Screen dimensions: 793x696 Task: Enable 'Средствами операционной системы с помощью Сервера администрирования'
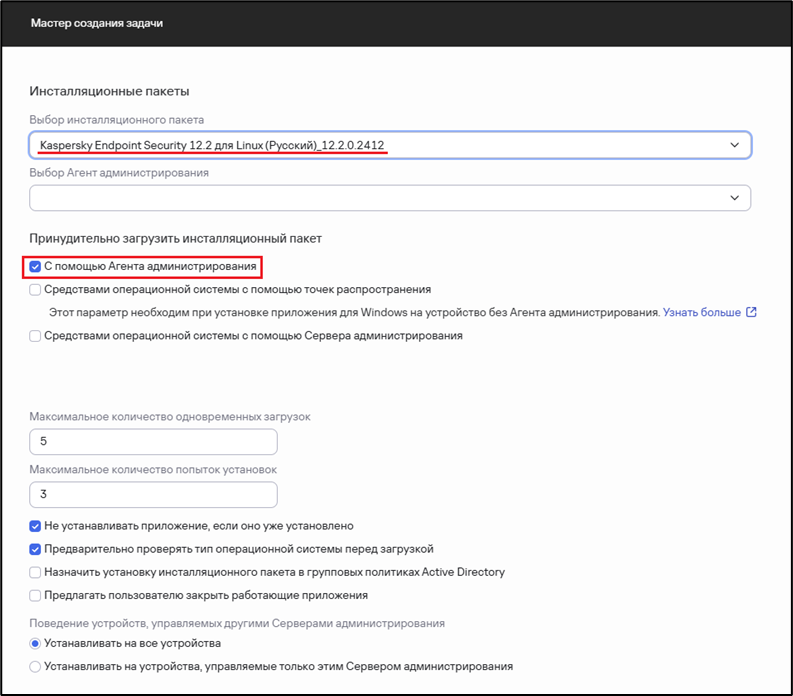pos(35,336)
